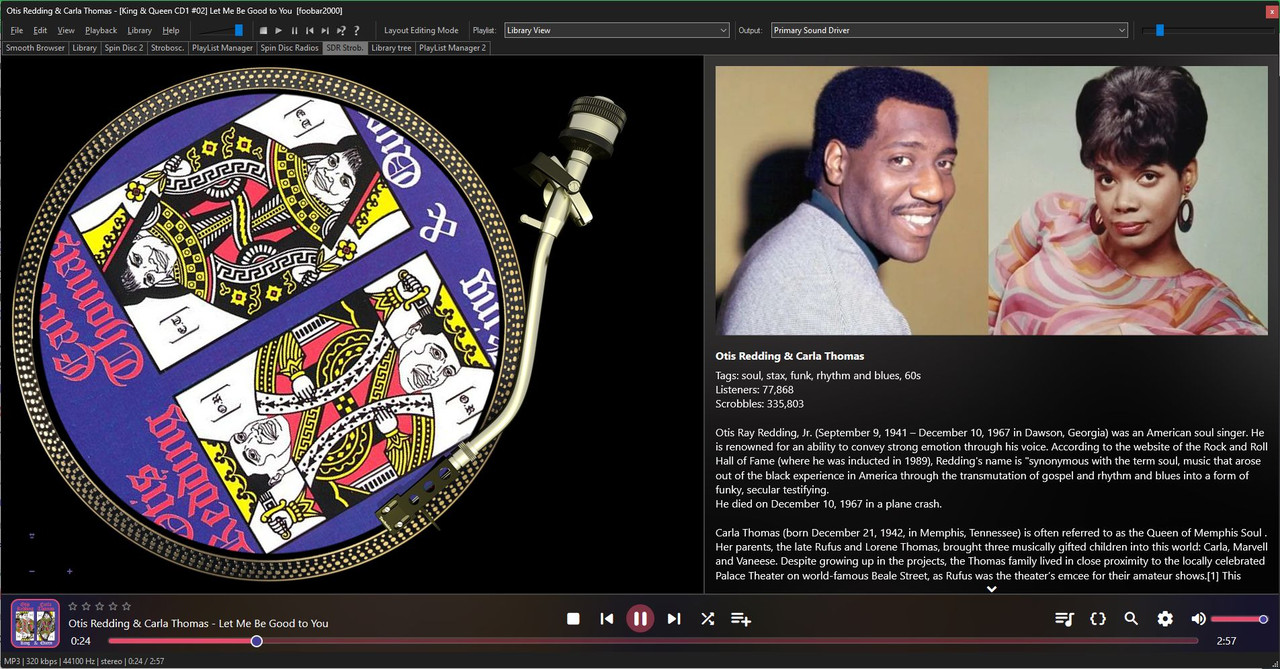
Task: Click the toolbar pause icon
Action: click(294, 30)
